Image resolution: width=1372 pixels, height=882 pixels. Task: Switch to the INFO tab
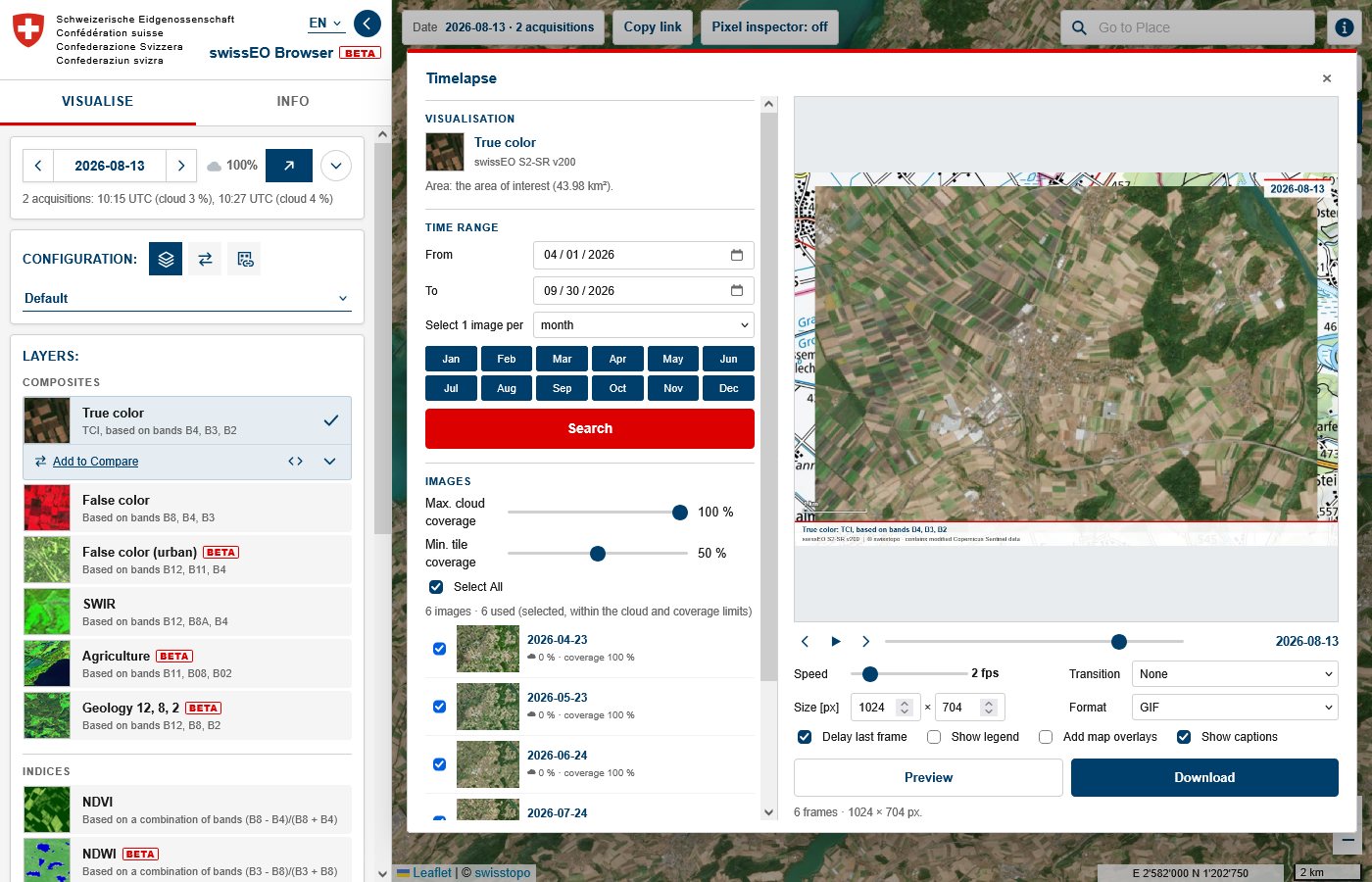pos(293,102)
